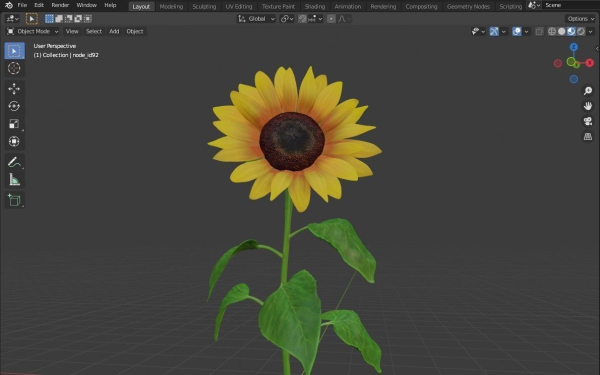Switch to the Shading workspace tab
Viewport: 600px width, 375px height.
click(x=315, y=7)
